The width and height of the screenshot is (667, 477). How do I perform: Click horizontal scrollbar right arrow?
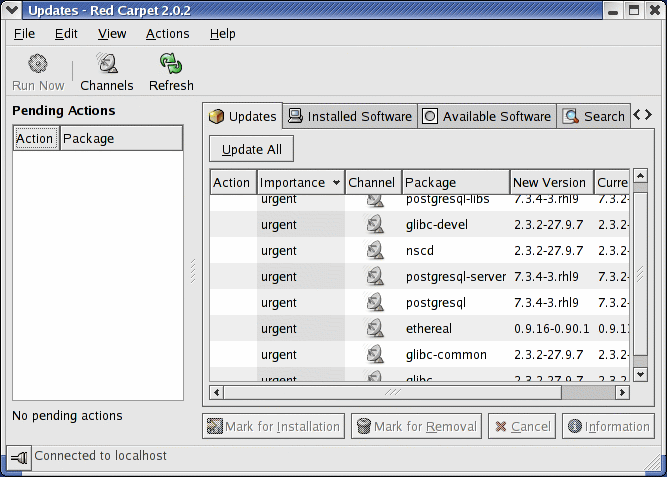point(622,392)
